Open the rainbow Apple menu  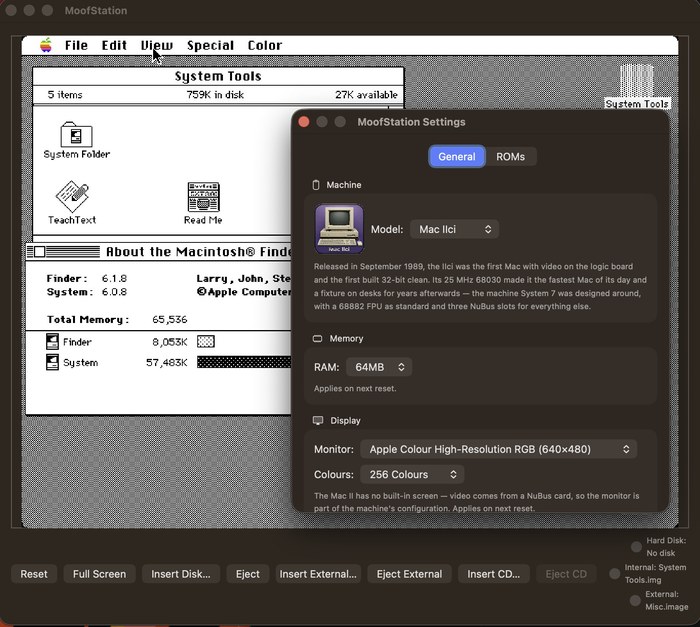pyautogui.click(x=46, y=45)
